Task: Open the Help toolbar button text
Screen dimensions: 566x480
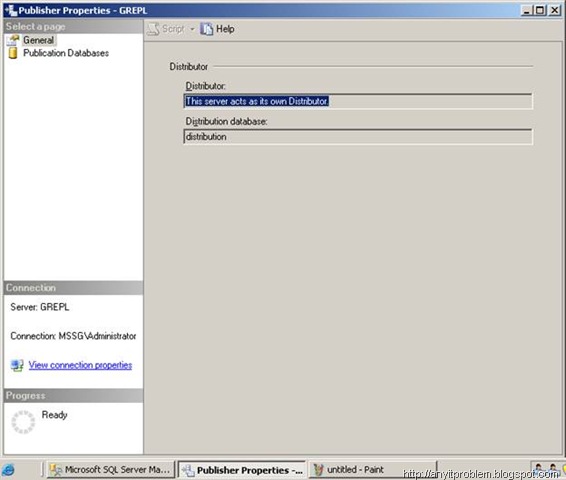Action: tap(225, 29)
